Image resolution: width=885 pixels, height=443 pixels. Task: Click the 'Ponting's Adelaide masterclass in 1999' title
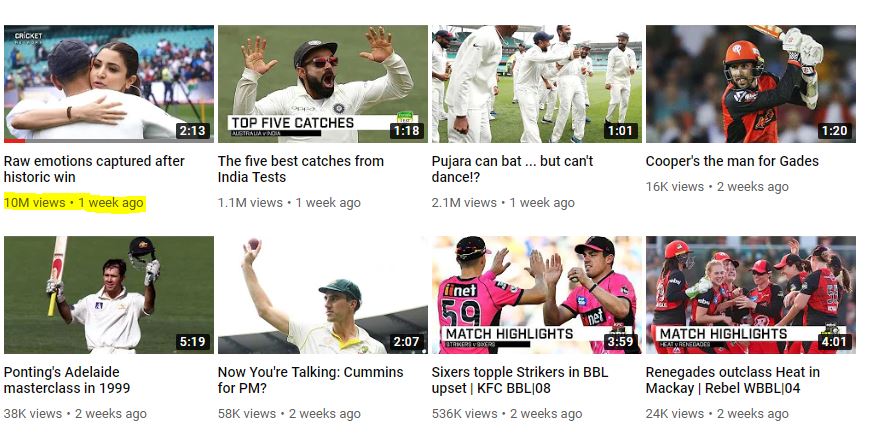pyautogui.click(x=67, y=380)
